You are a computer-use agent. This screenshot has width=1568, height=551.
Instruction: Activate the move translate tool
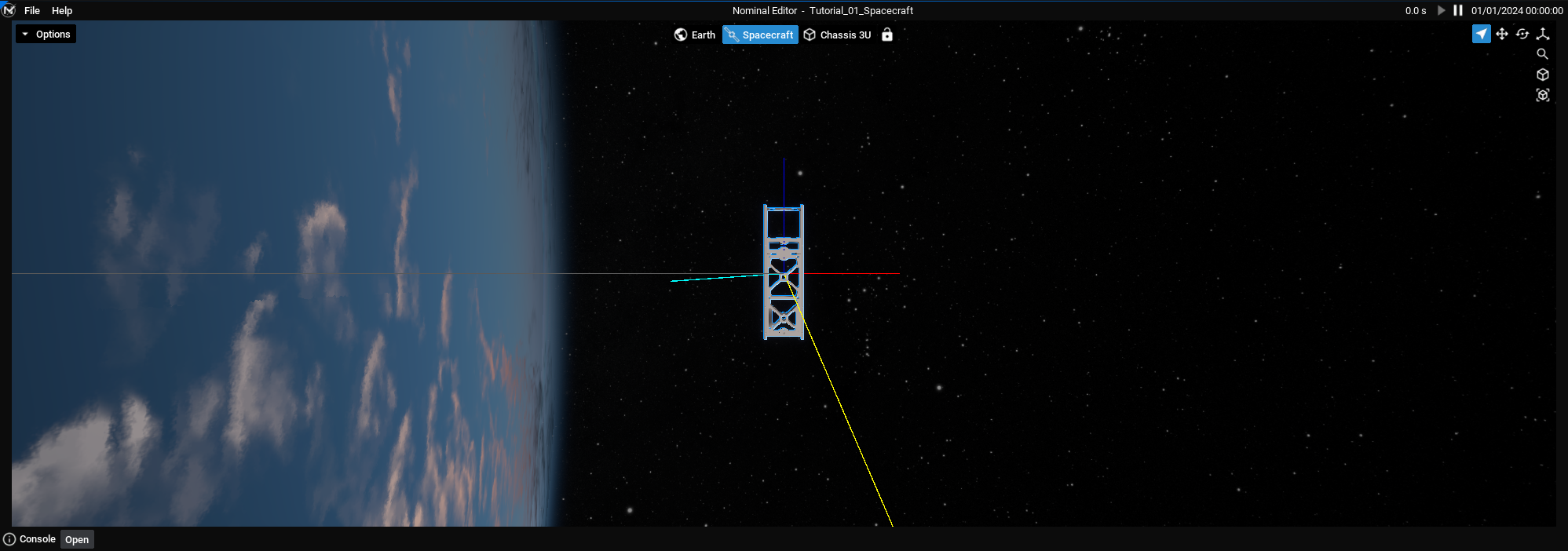click(x=1501, y=34)
